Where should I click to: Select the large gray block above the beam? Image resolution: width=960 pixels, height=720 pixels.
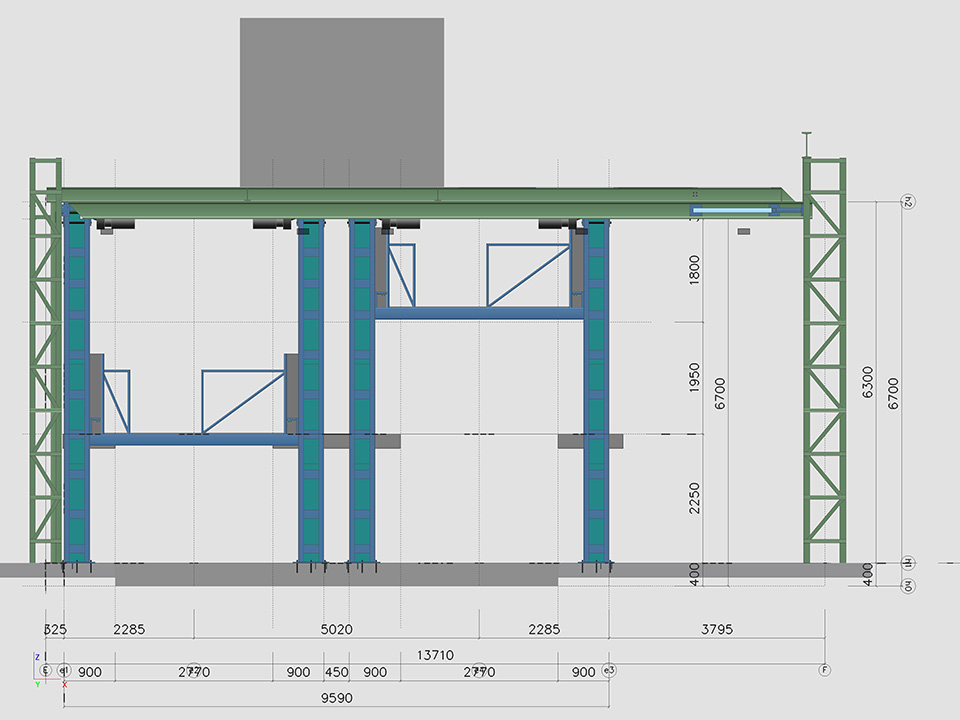click(x=342, y=100)
